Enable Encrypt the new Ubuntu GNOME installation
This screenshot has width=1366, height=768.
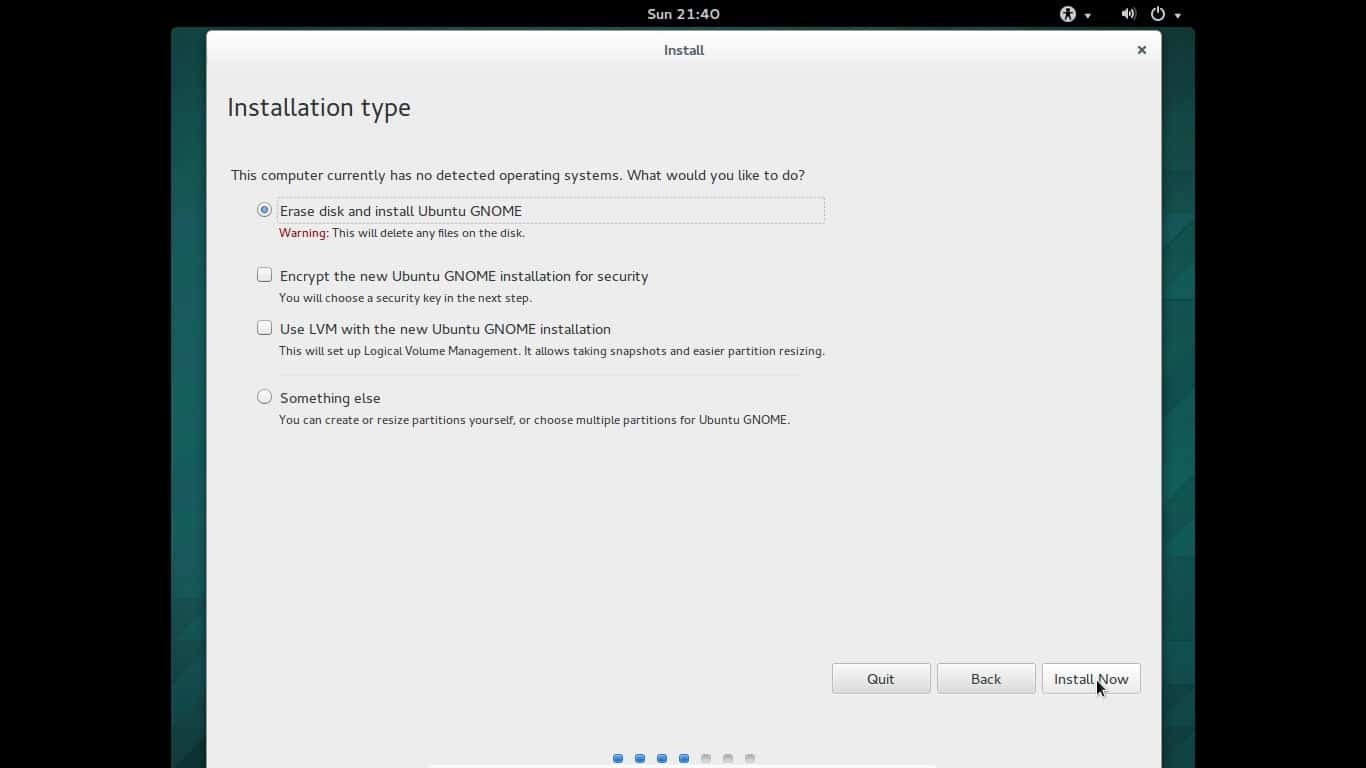click(264, 275)
